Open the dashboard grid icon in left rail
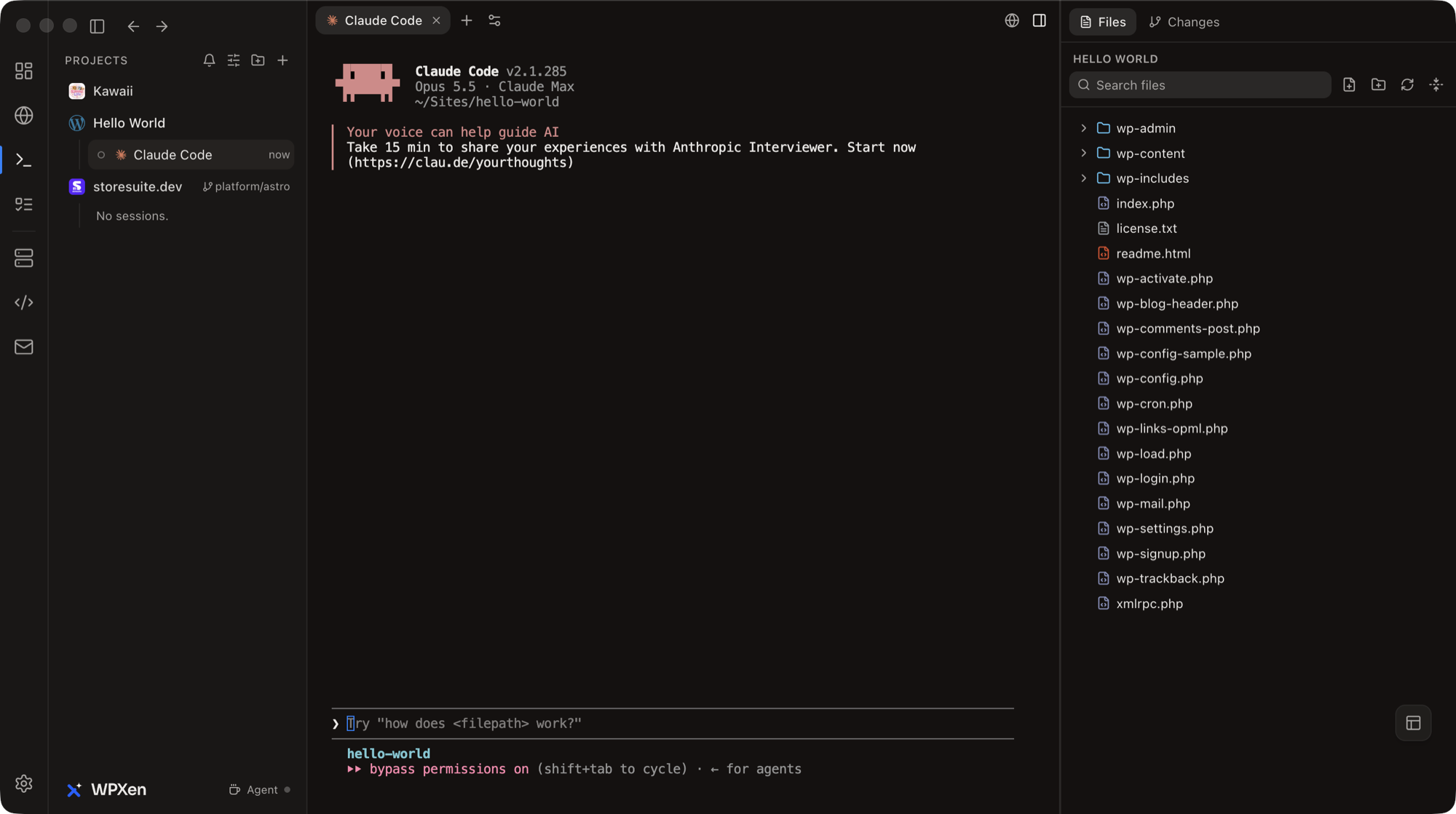Screen dimensions: 1456x814 point(24,71)
